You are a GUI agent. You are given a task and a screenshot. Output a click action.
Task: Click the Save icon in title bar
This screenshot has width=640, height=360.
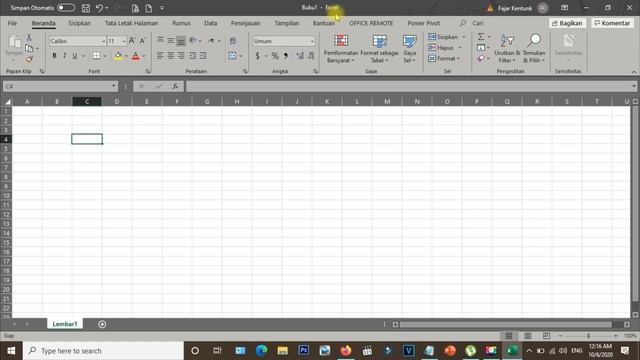pos(86,8)
